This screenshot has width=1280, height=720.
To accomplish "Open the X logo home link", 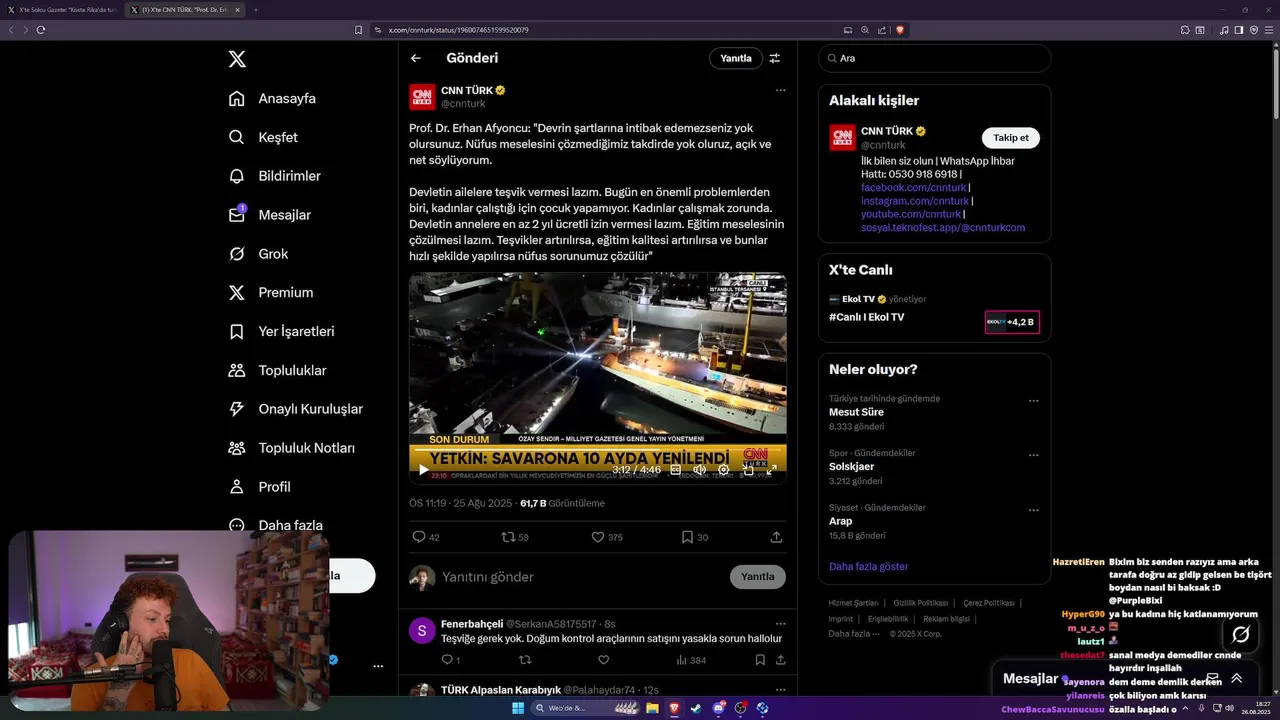I will pos(237,59).
